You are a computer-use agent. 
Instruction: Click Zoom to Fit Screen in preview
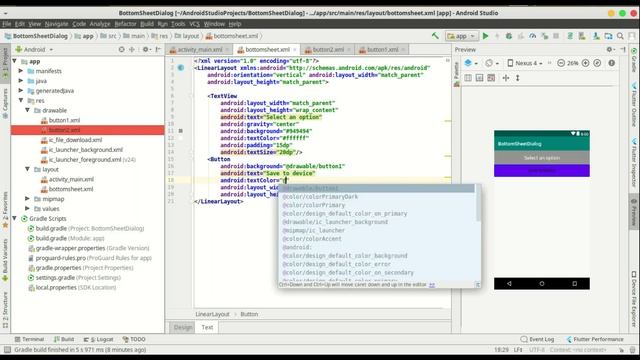click(597, 63)
